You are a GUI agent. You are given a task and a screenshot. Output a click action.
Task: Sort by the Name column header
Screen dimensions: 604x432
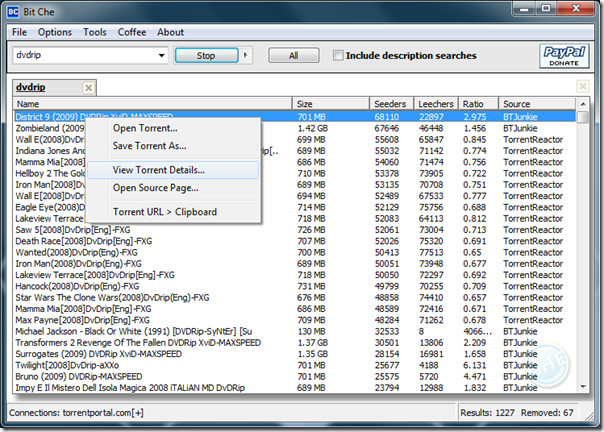click(x=153, y=104)
